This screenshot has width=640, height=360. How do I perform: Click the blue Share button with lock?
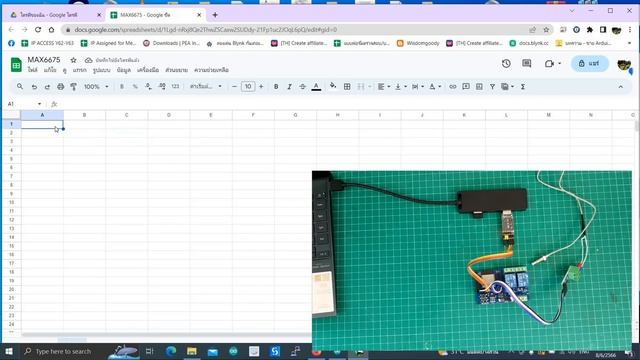tap(589, 63)
